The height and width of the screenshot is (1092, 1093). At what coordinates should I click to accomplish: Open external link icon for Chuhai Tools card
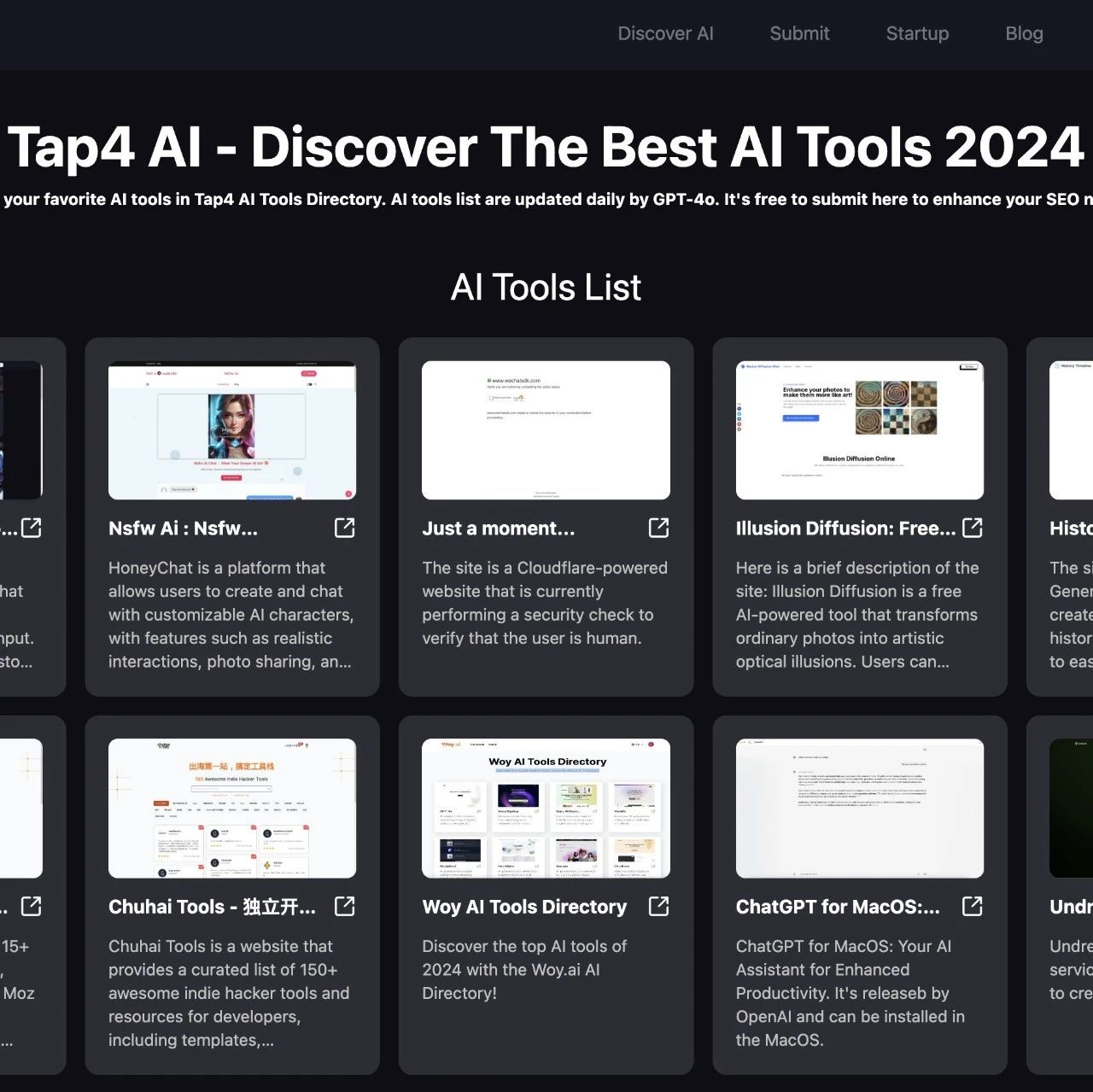(x=345, y=906)
